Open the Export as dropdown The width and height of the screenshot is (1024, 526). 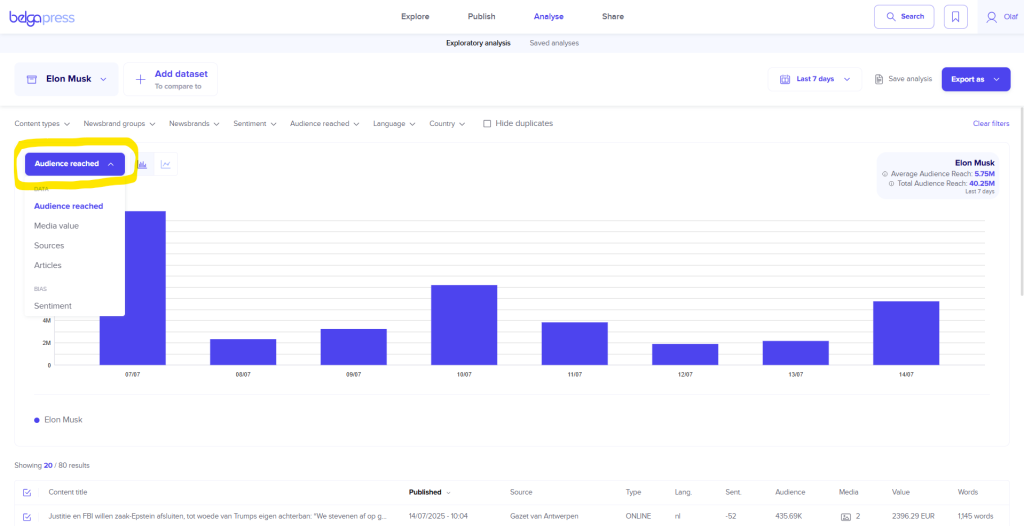coord(975,79)
